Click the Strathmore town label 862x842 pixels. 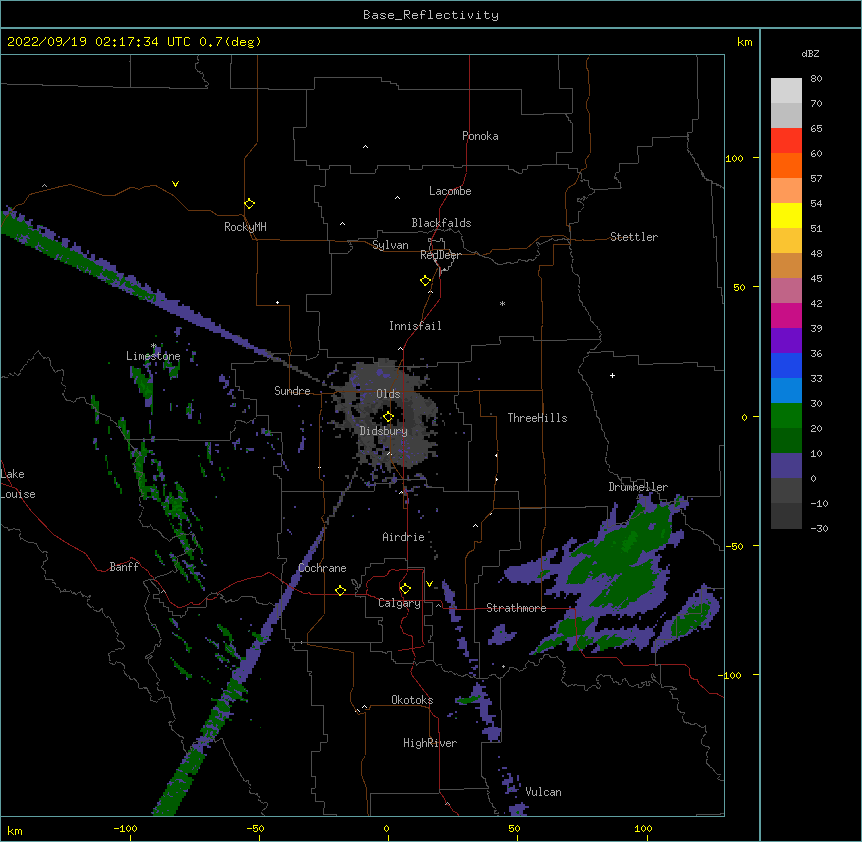pos(516,608)
